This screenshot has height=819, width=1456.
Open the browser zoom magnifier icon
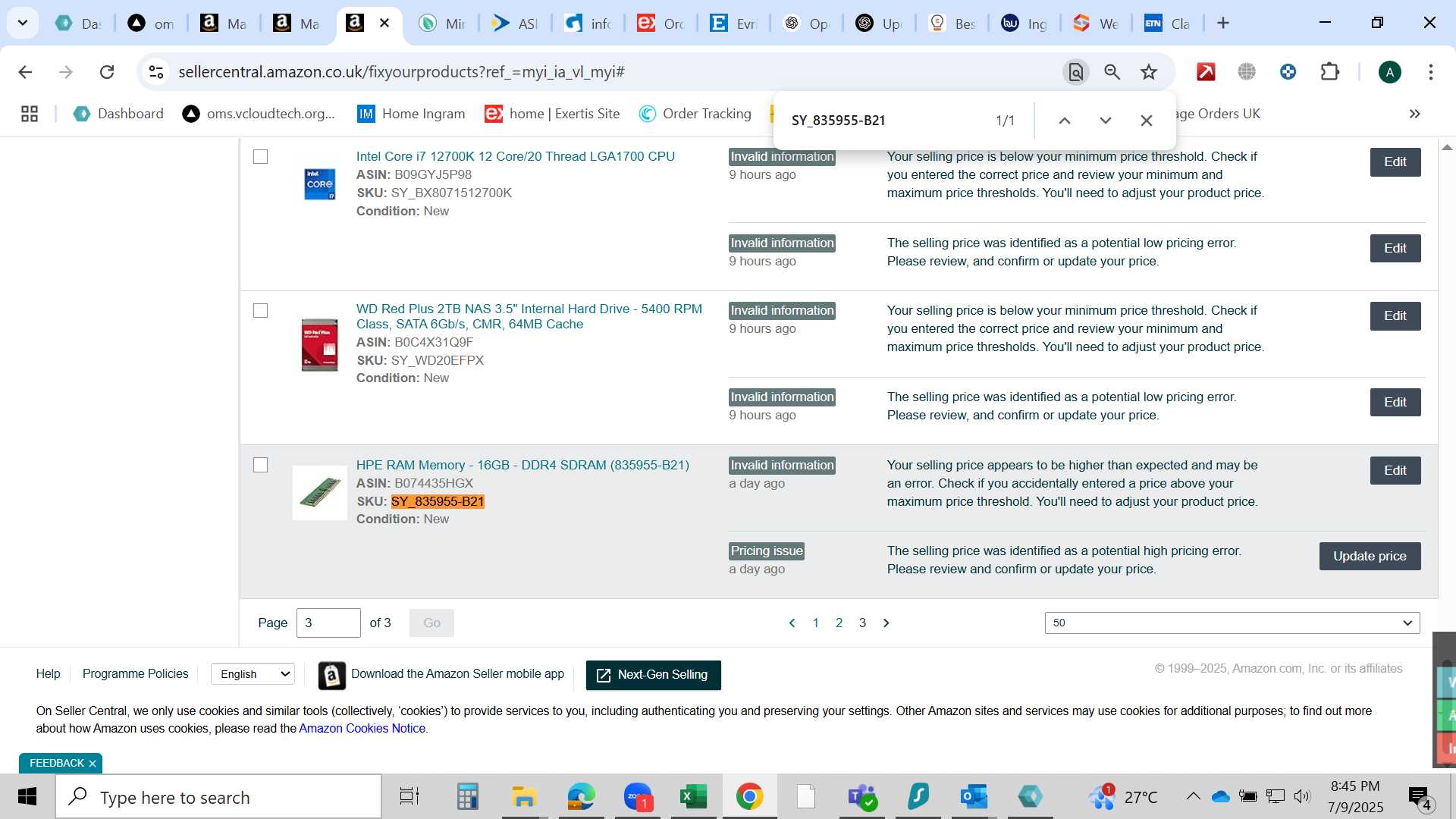click(x=1112, y=72)
